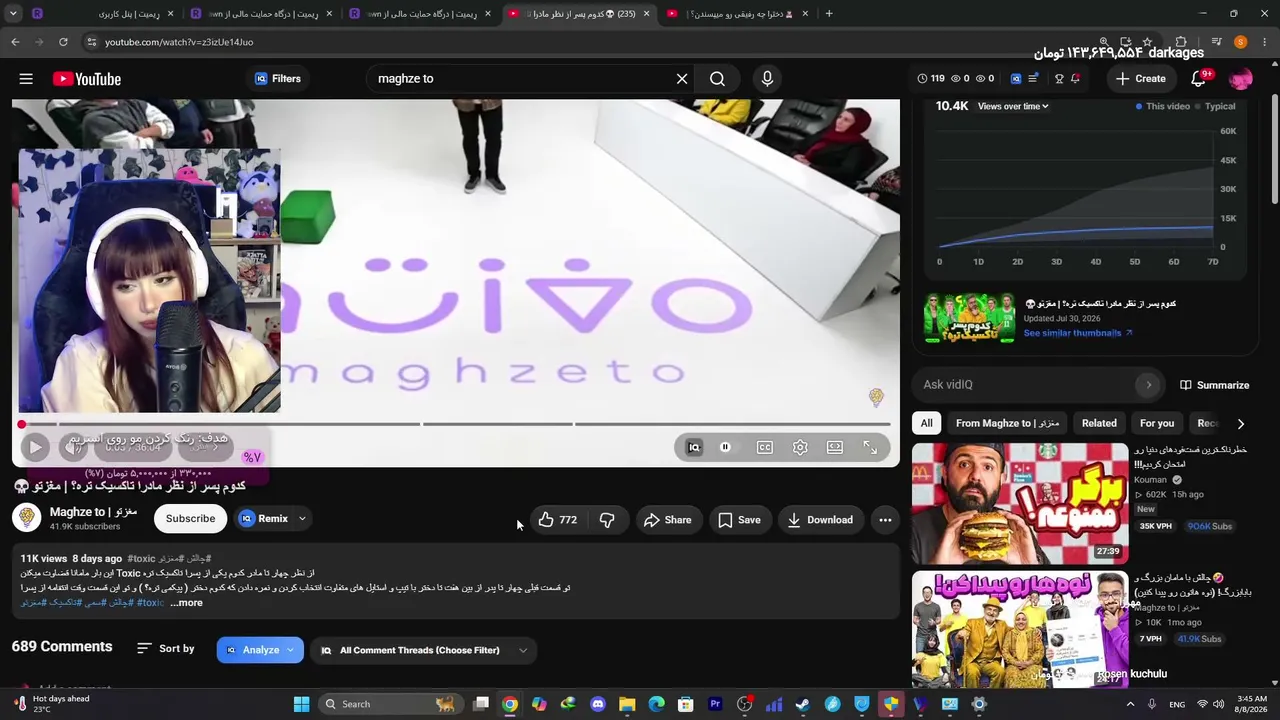Click the #toxic hashtag above the description
This screenshot has height=720, width=1280.
(141, 559)
